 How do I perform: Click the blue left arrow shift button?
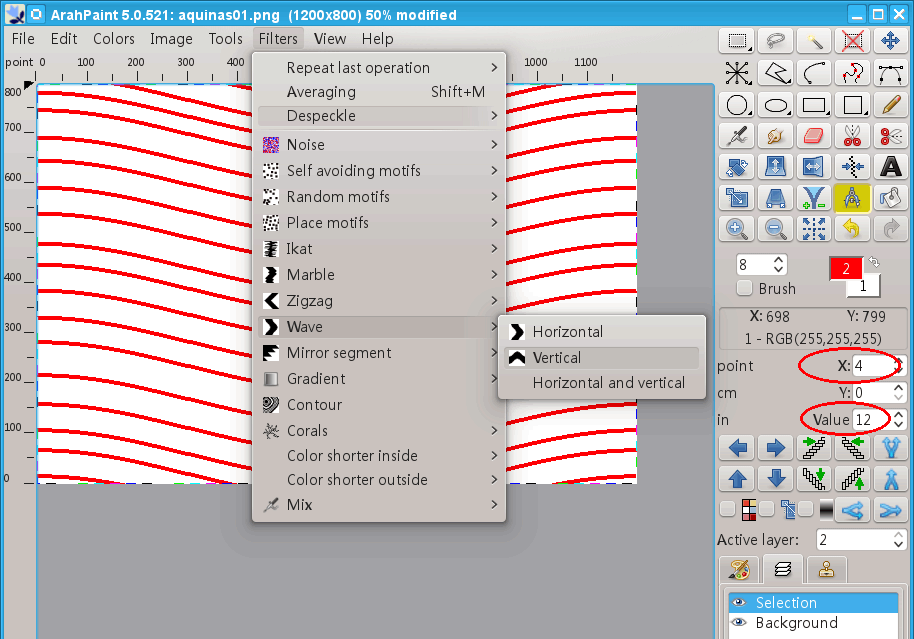pyautogui.click(x=736, y=447)
